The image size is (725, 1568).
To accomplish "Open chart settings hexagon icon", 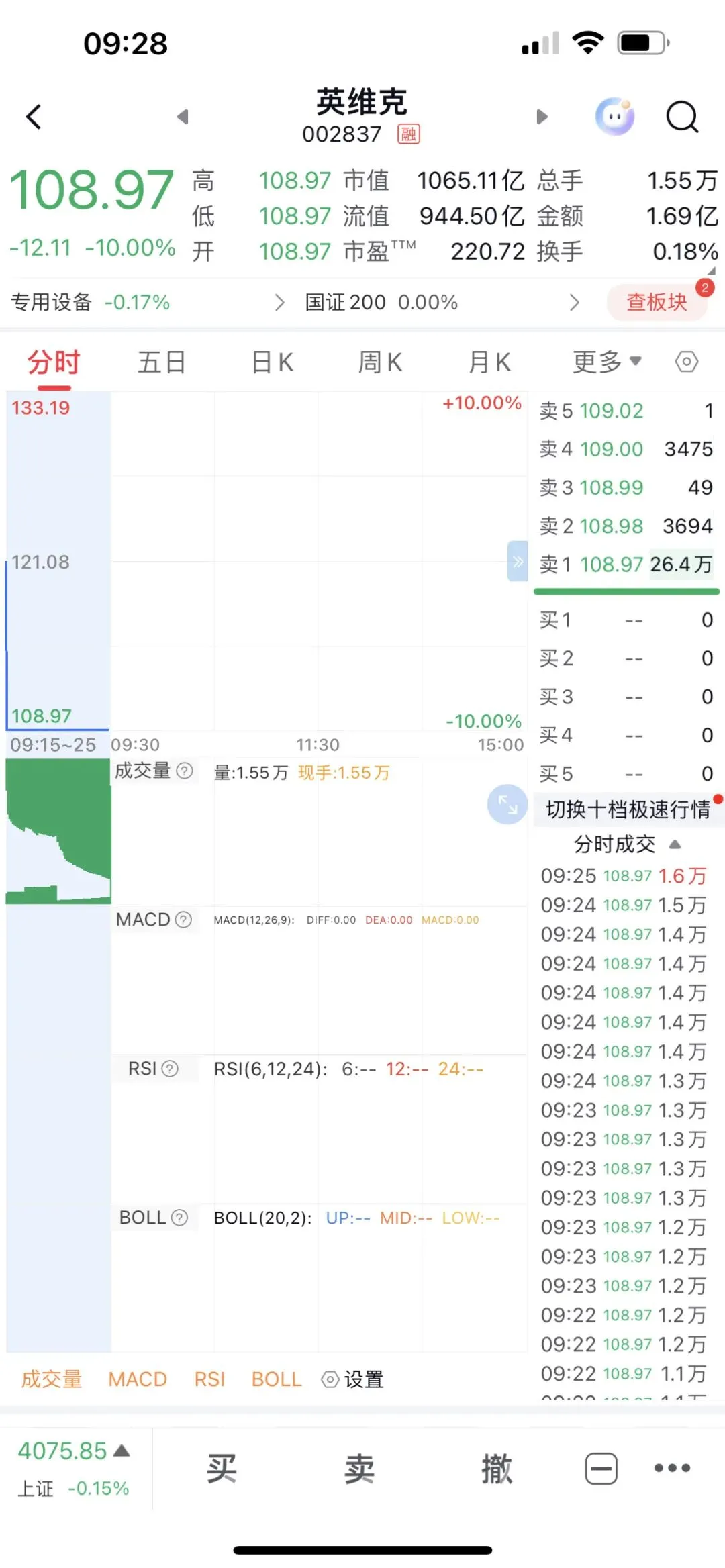I will tap(687, 362).
